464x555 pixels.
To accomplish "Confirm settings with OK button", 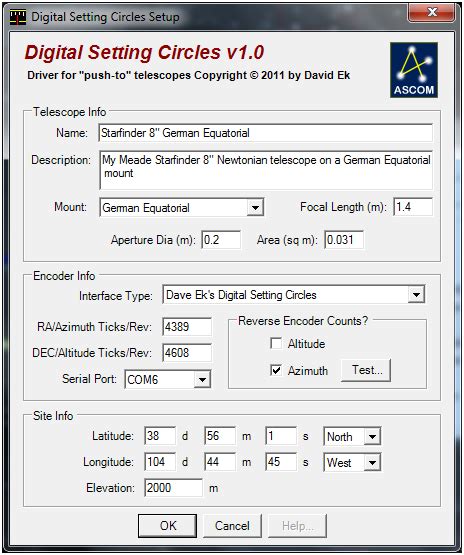I will pyautogui.click(x=167, y=526).
